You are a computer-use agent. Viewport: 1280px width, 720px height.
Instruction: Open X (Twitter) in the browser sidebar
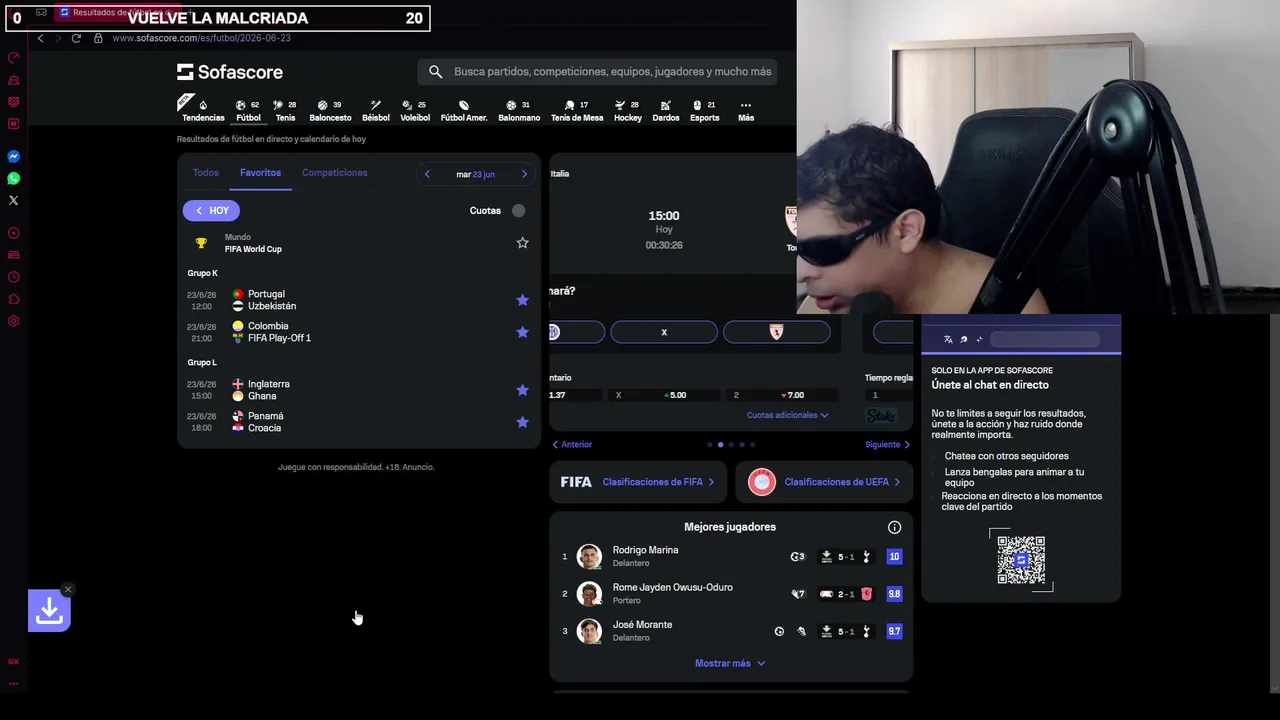[14, 200]
